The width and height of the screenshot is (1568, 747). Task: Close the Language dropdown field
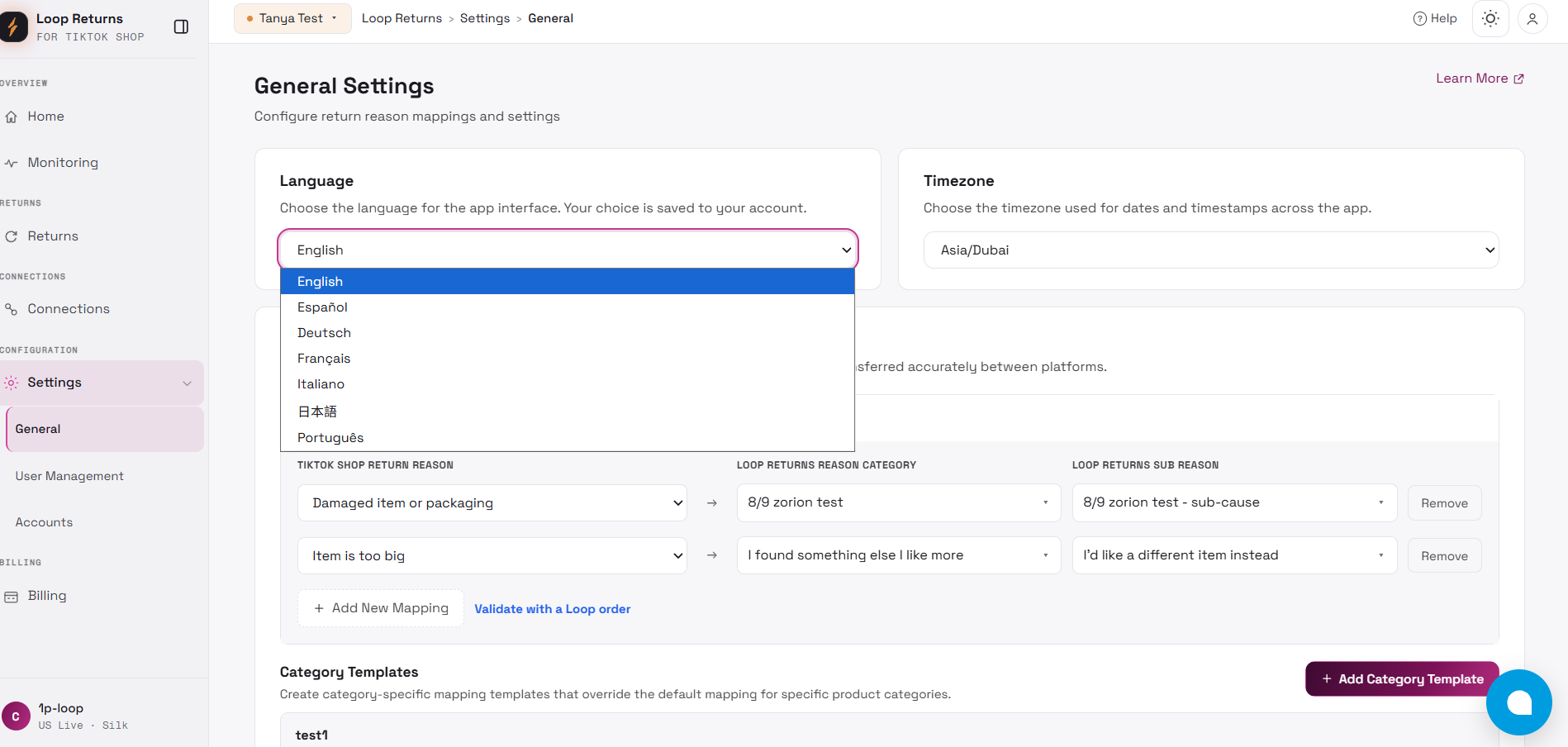coord(568,250)
